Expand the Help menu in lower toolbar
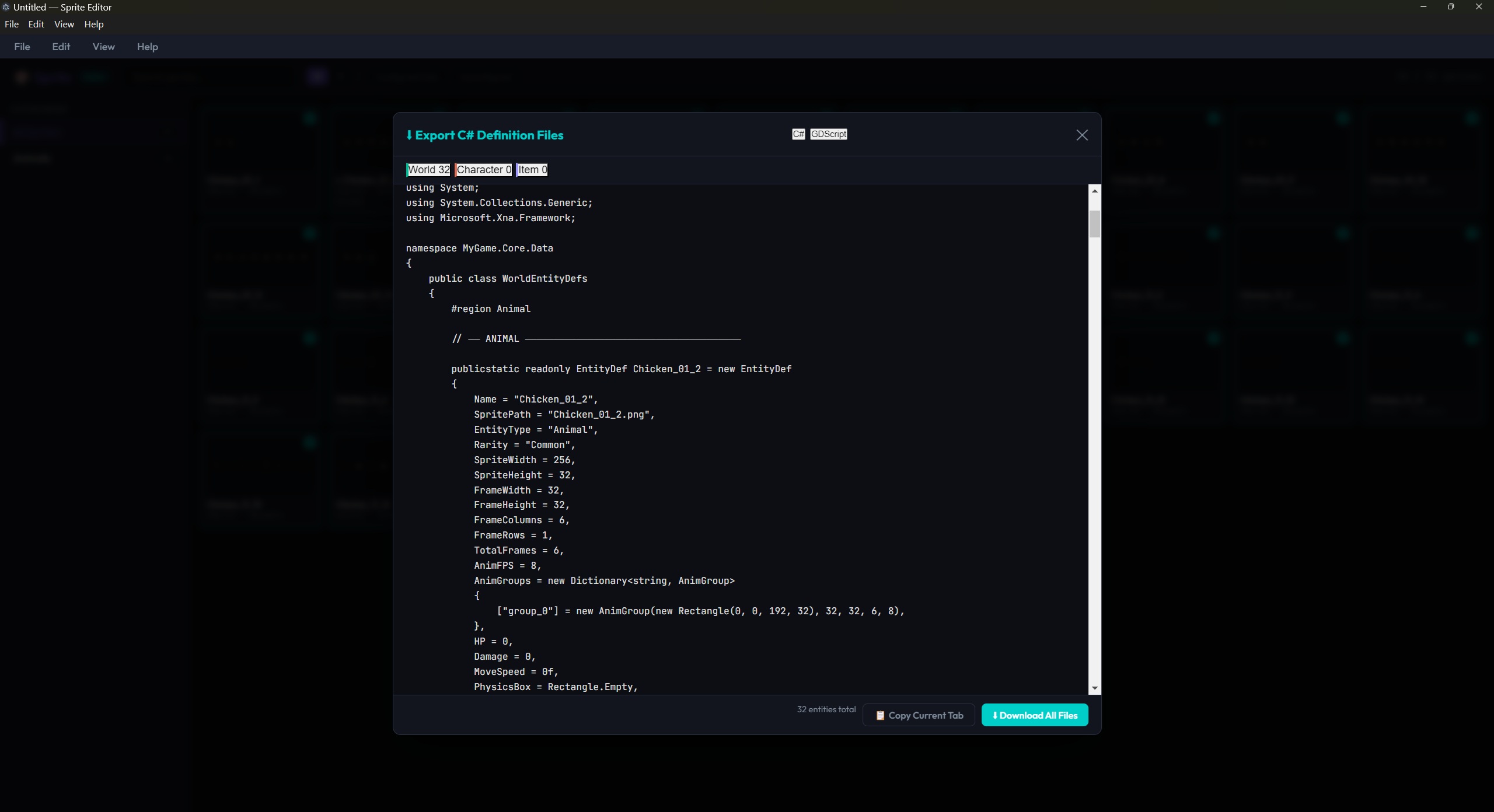The width and height of the screenshot is (1494, 812). tap(147, 47)
